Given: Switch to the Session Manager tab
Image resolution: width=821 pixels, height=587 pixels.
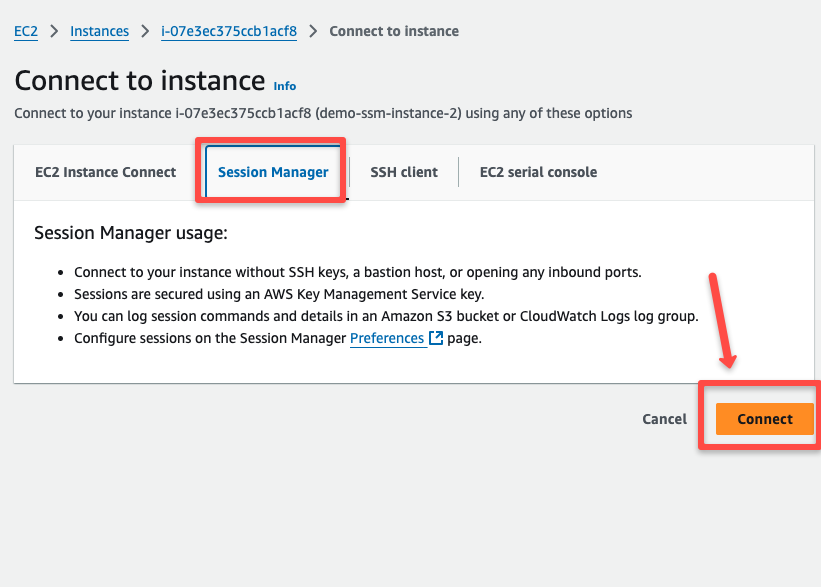Looking at the screenshot, I should (x=272, y=172).
